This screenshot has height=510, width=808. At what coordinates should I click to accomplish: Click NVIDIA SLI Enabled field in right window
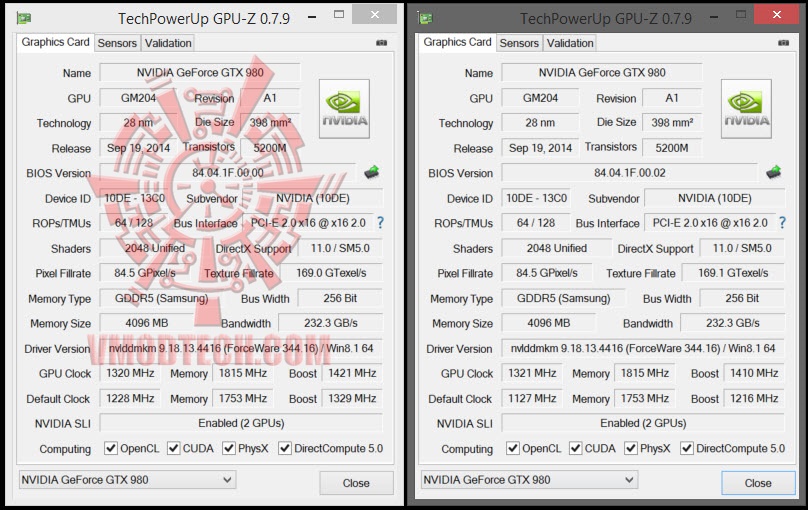[x=643, y=423]
